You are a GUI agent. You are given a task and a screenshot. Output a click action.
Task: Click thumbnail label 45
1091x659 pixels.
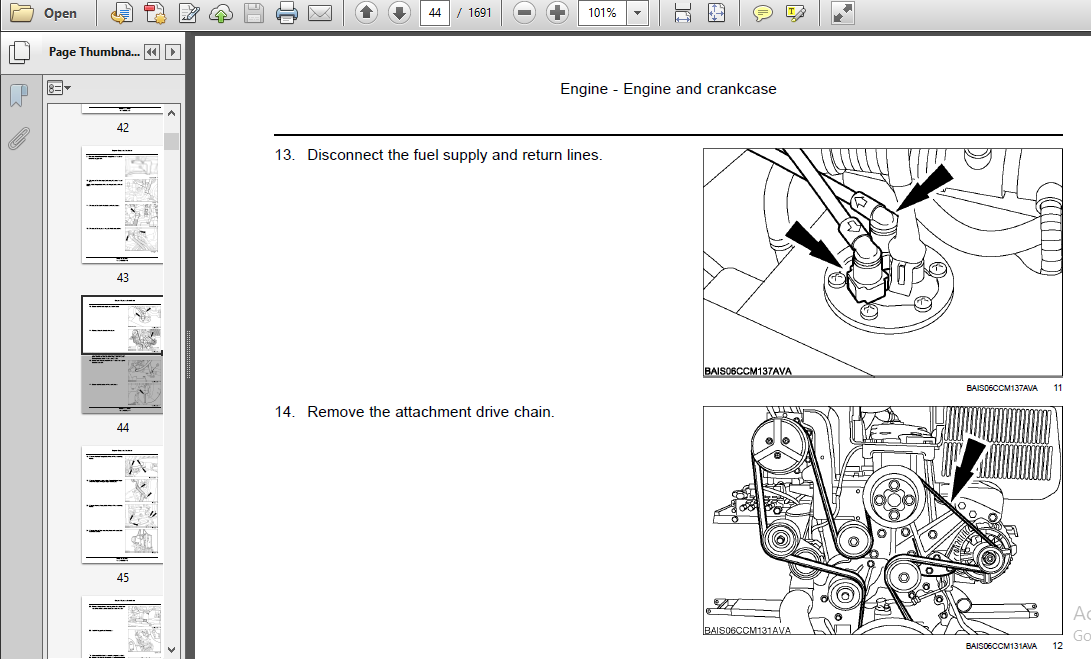tap(122, 578)
